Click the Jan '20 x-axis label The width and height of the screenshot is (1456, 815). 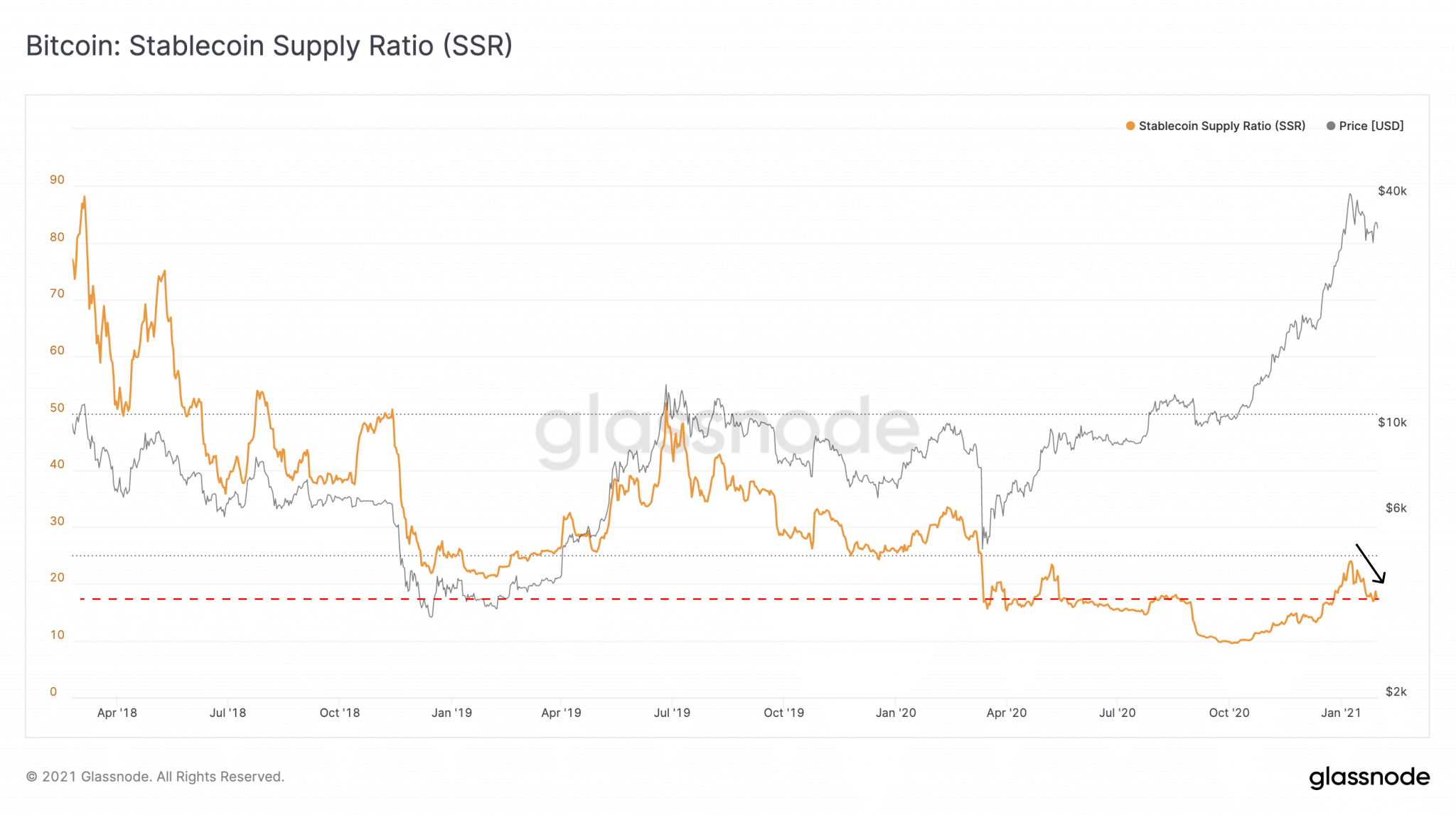pyautogui.click(x=896, y=713)
